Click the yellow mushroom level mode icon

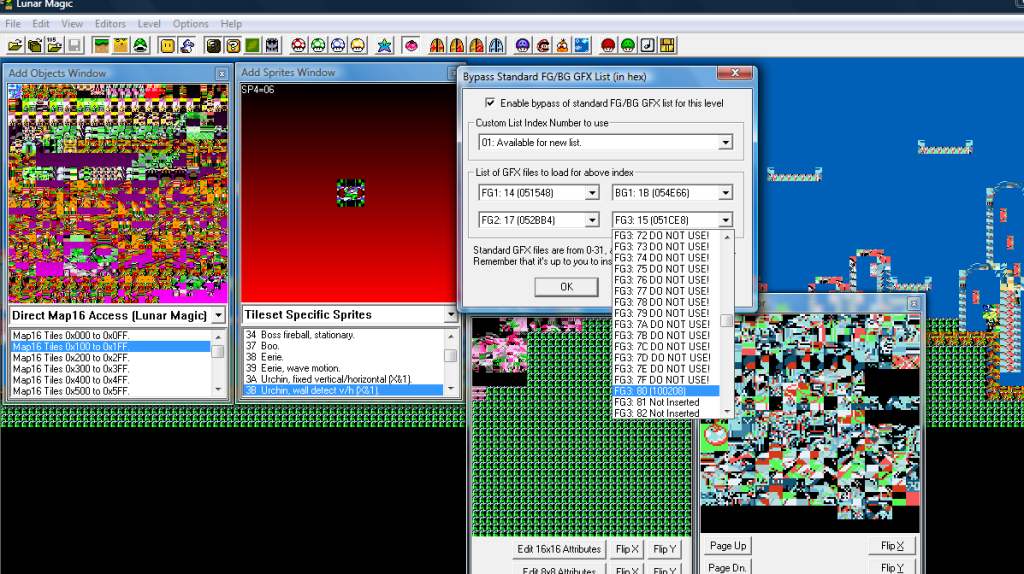(x=358, y=46)
